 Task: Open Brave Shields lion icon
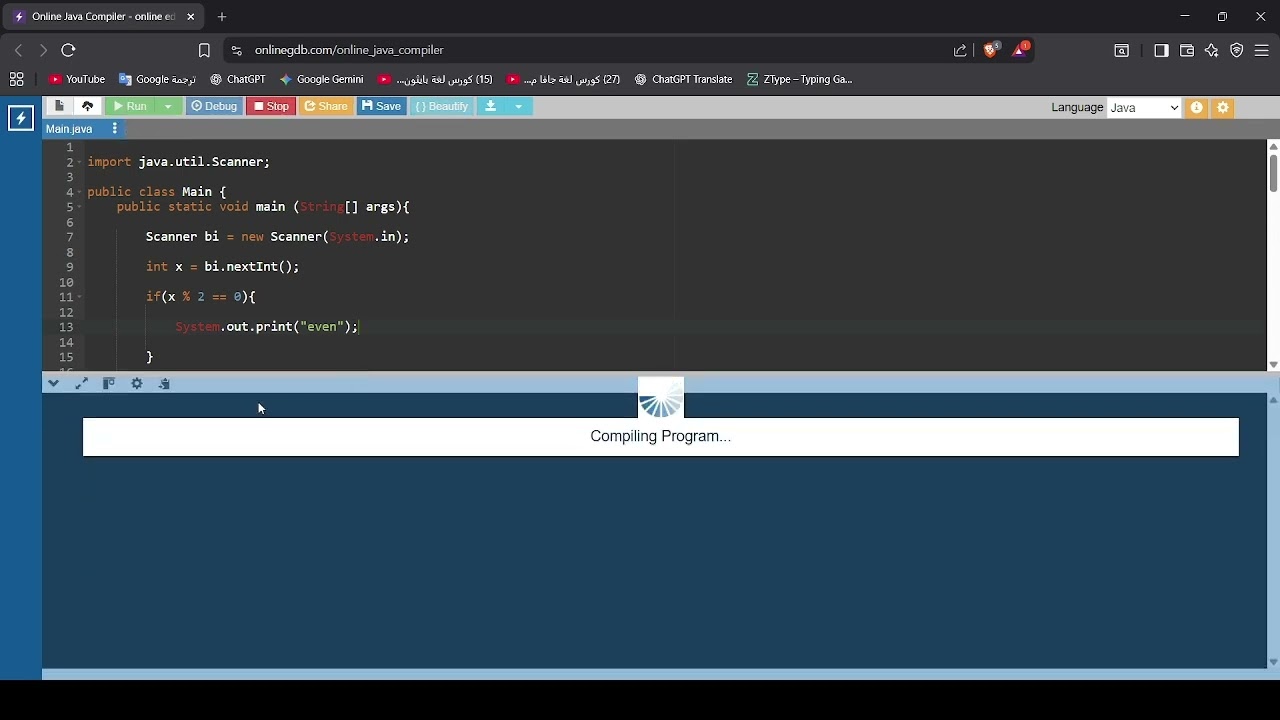(x=991, y=50)
